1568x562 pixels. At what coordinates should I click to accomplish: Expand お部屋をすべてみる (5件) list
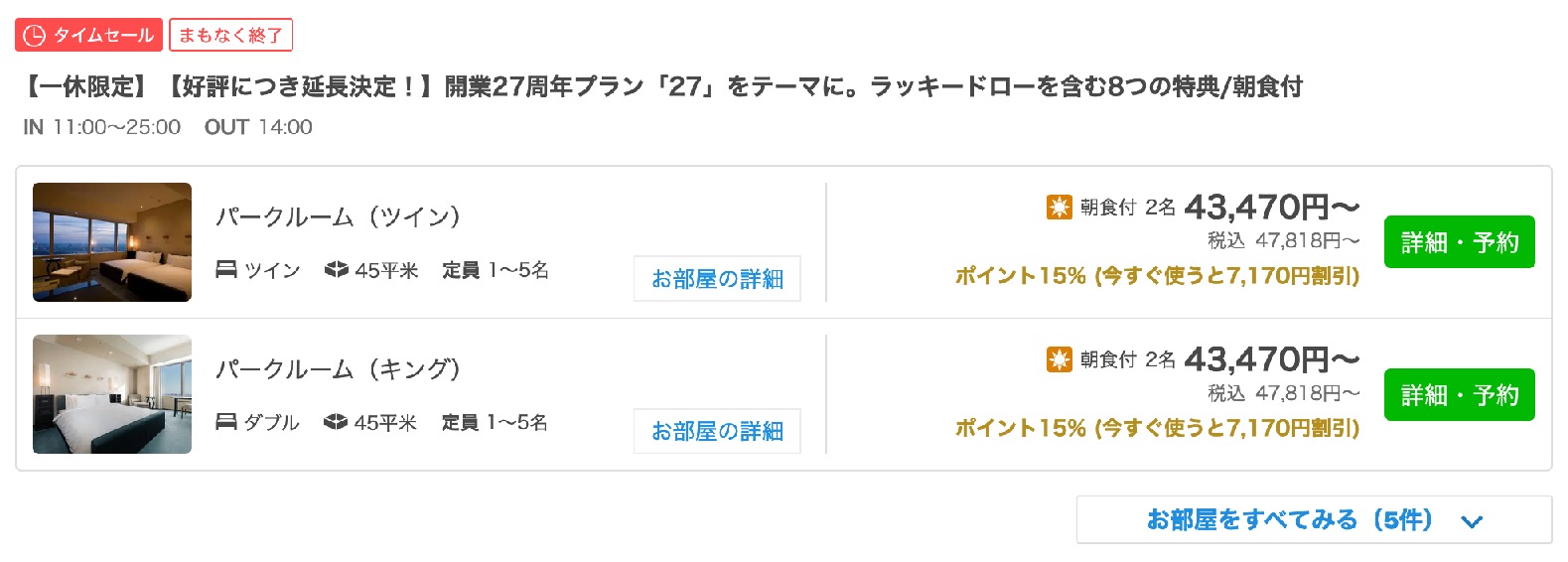click(x=1314, y=519)
